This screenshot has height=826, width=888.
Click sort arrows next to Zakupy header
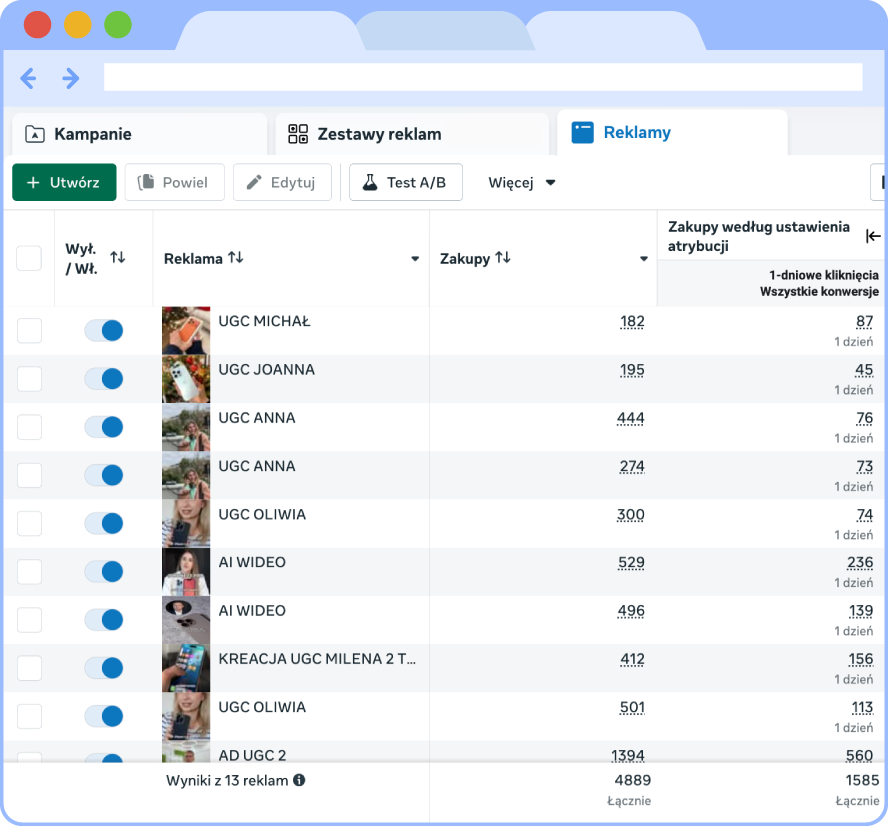pos(503,258)
